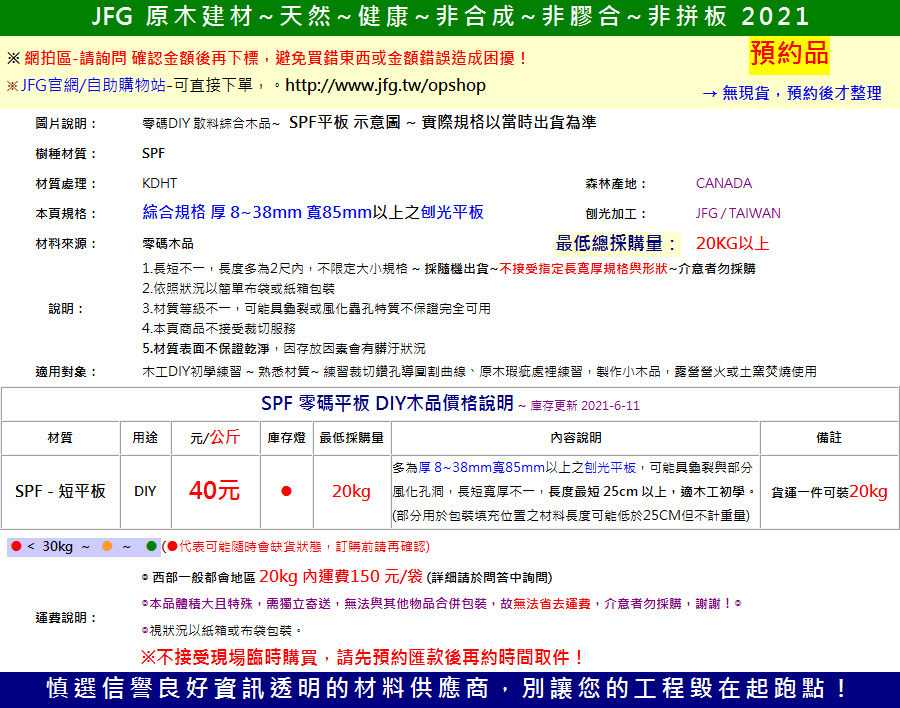Click the 零碼木品 material source value
This screenshot has width=900, height=708.
[x=168, y=243]
